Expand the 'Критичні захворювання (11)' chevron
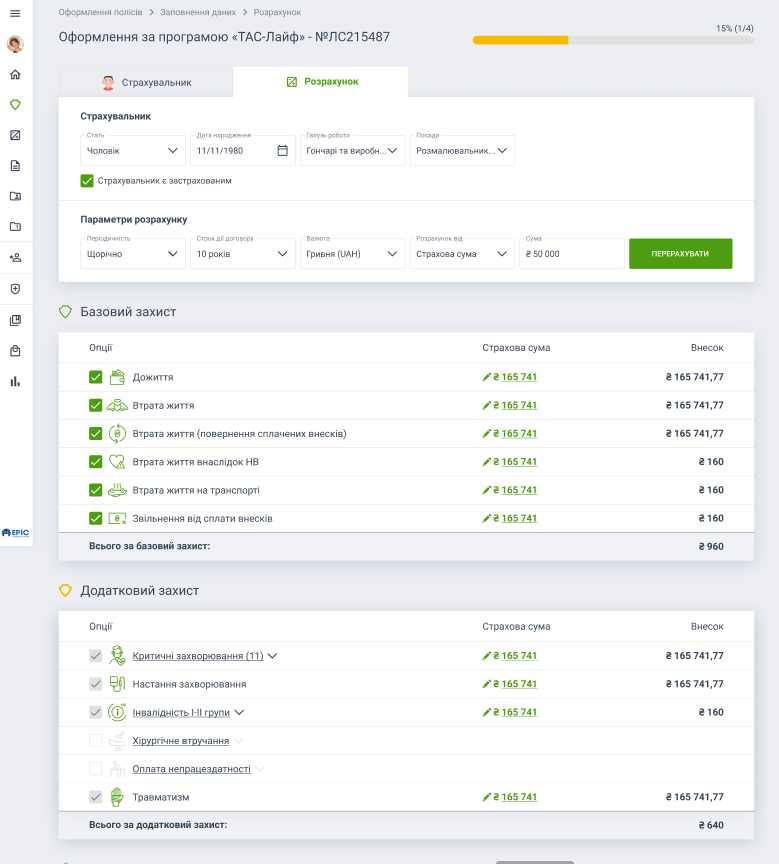Screen dimensions: 779x864 click(x=272, y=656)
